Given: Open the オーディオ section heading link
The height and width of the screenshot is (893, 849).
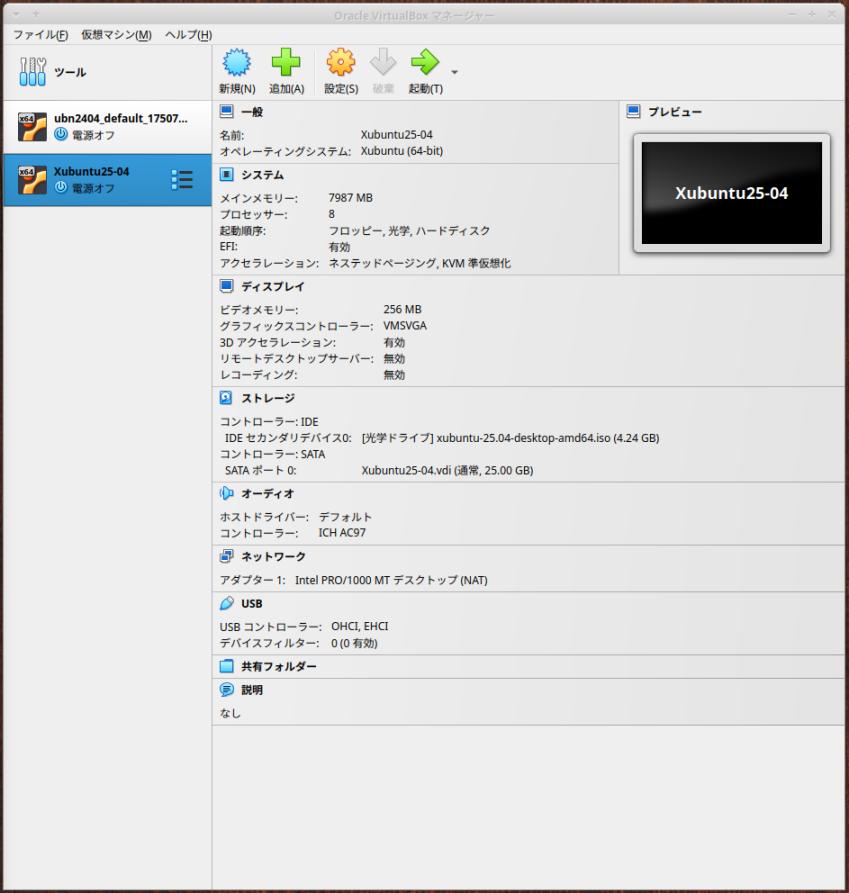Looking at the screenshot, I should click(x=268, y=494).
